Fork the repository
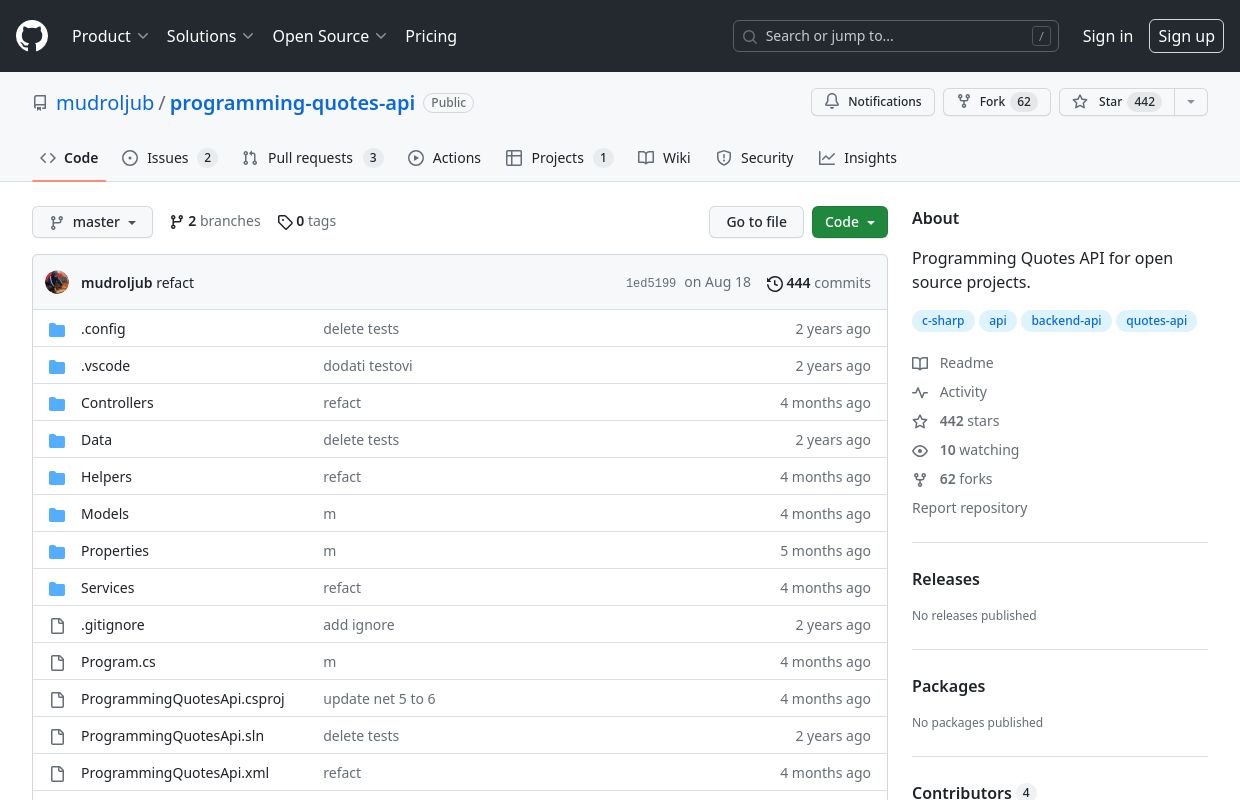Image resolution: width=1240 pixels, height=800 pixels. [x=996, y=102]
